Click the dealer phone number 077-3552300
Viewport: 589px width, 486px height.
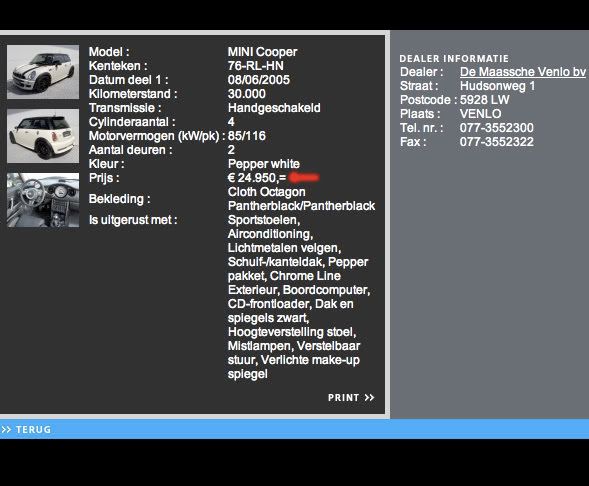(x=497, y=128)
